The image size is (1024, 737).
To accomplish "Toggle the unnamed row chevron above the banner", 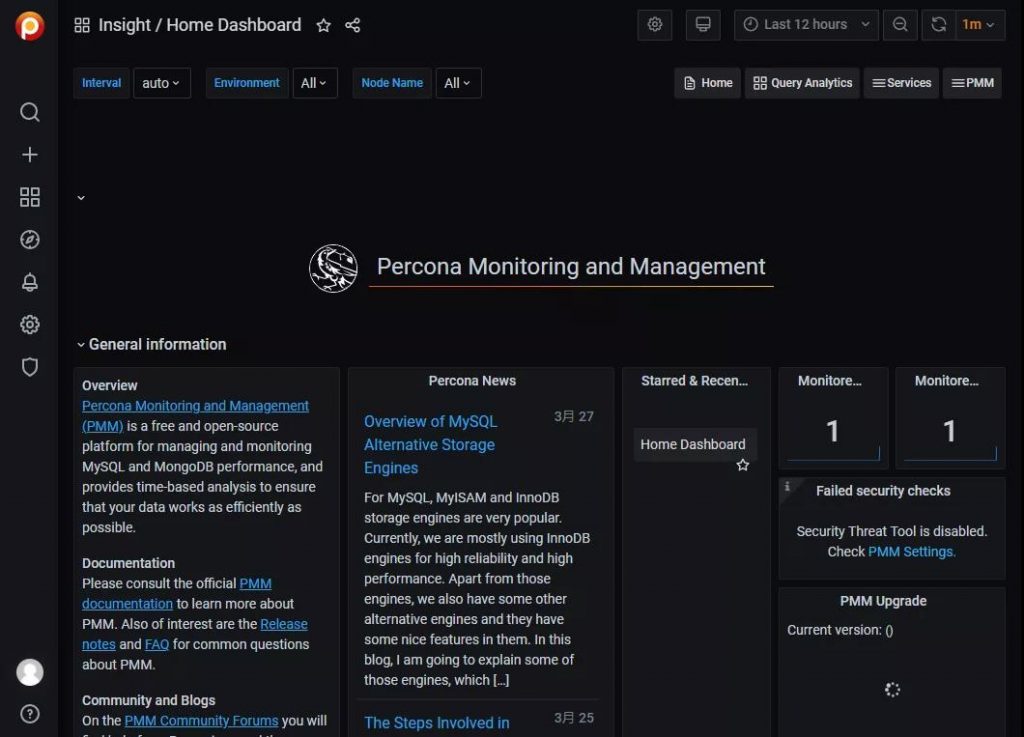I will [x=81, y=197].
